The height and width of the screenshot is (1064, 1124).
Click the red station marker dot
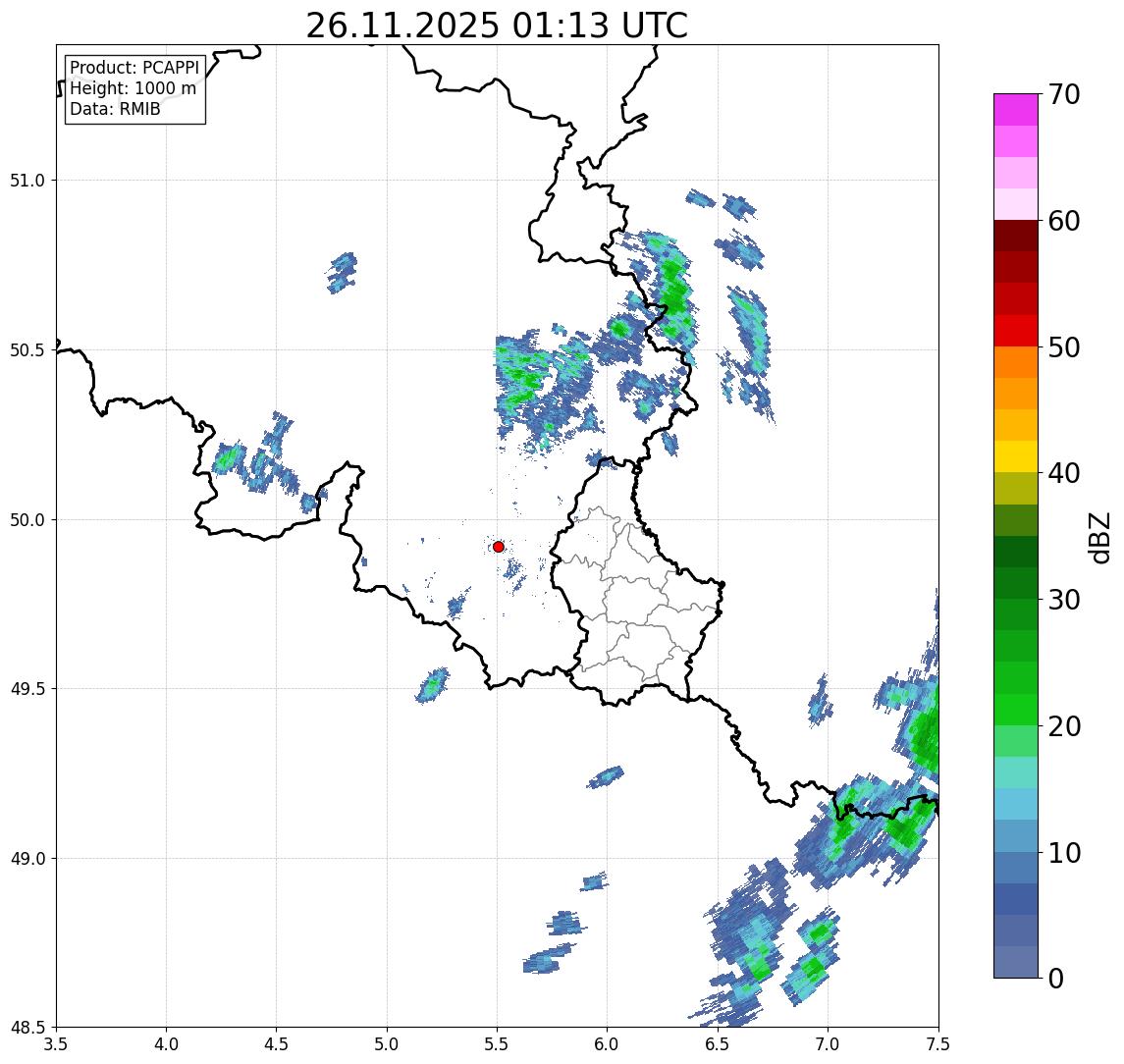(499, 547)
